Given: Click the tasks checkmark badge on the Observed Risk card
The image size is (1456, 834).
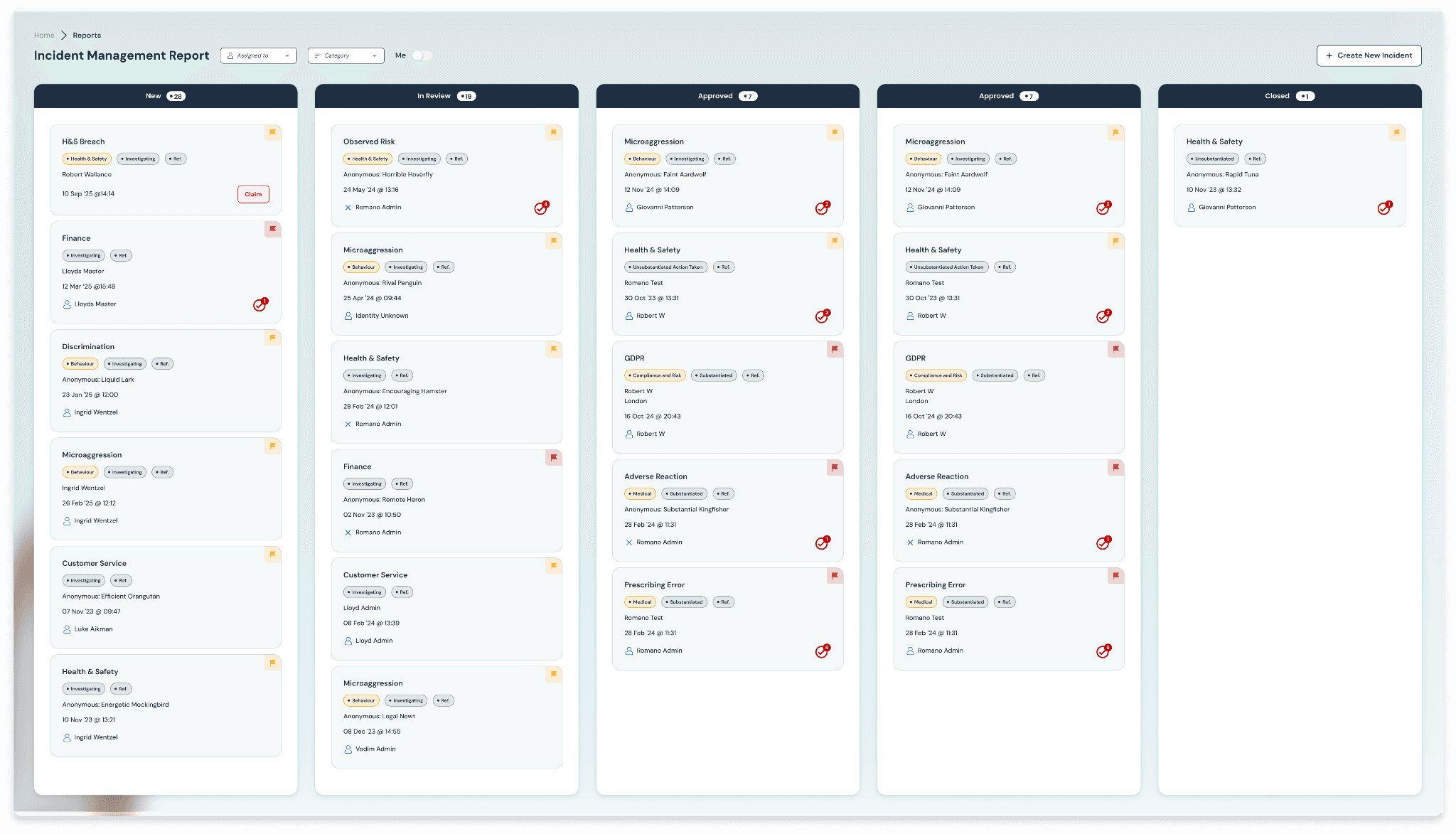Looking at the screenshot, I should [x=541, y=208].
